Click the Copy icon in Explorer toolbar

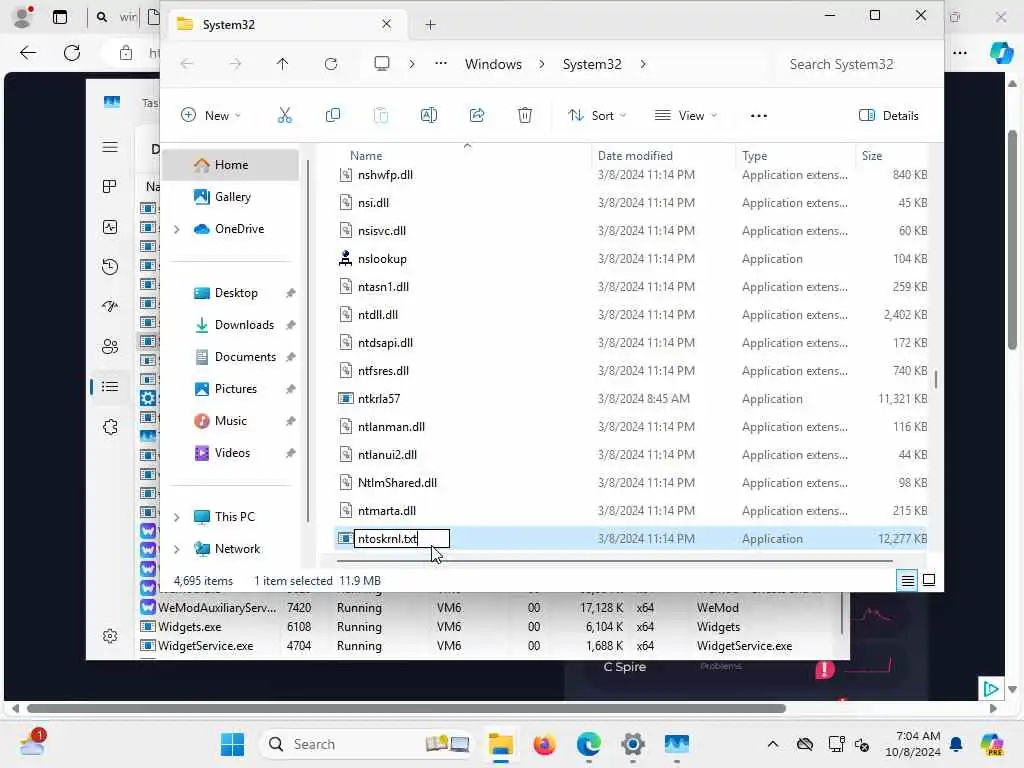[332, 116]
